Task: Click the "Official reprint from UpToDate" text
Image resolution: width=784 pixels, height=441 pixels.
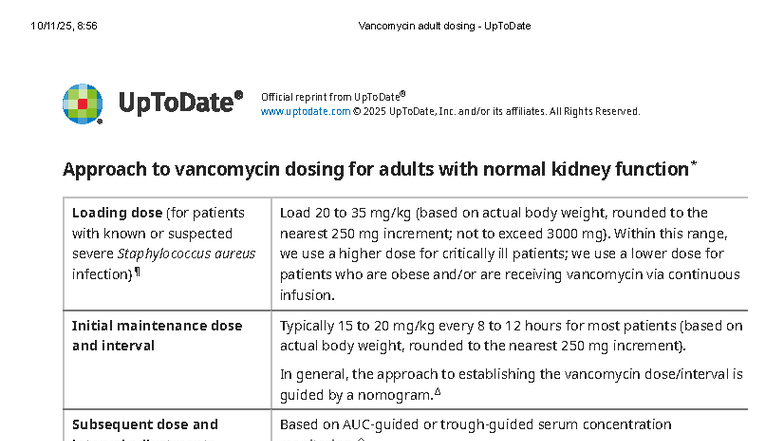Action: click(x=331, y=96)
